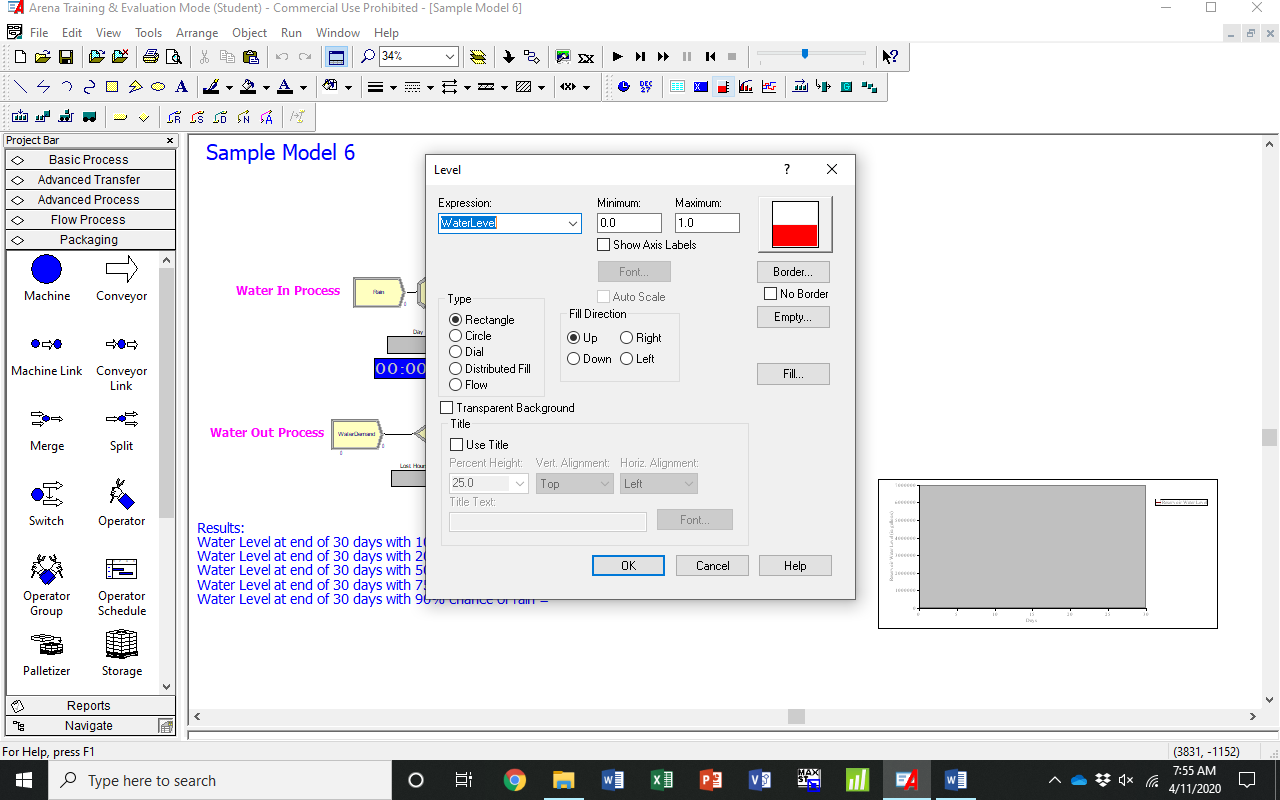Viewport: 1280px width, 800px height.
Task: Select the Dial type radio button
Action: [456, 352]
